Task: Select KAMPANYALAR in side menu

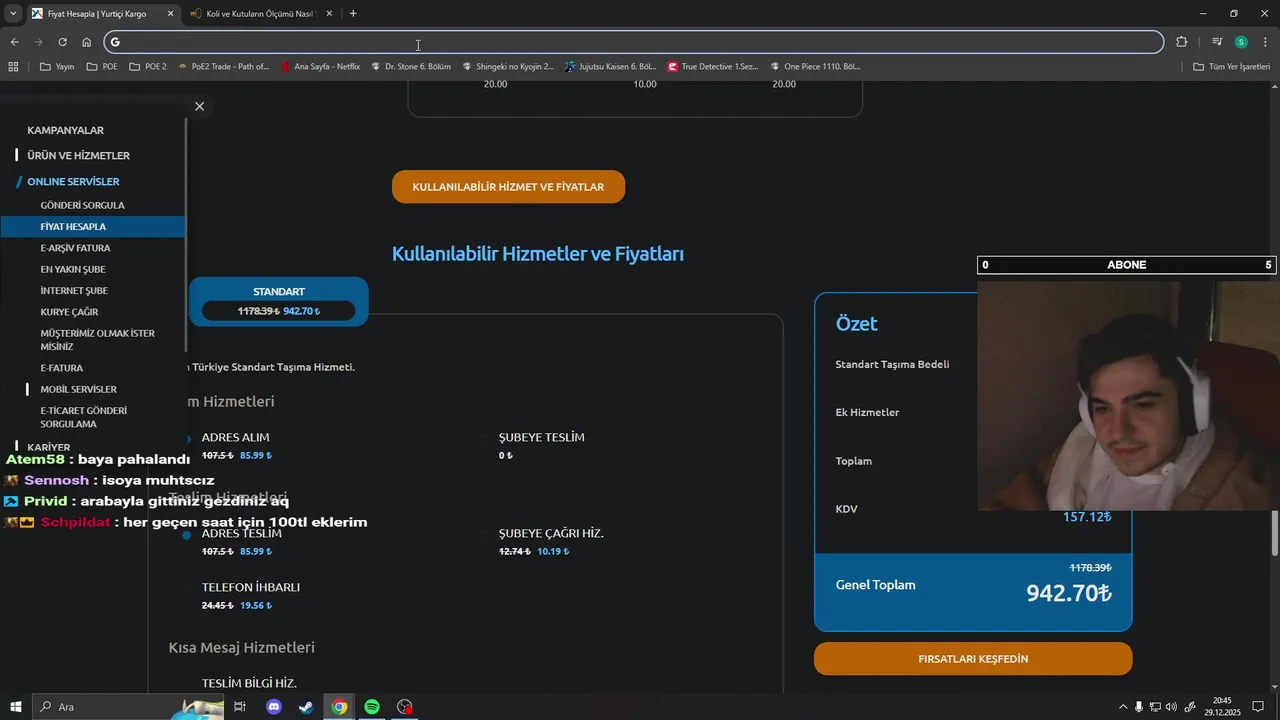Action: [x=65, y=130]
